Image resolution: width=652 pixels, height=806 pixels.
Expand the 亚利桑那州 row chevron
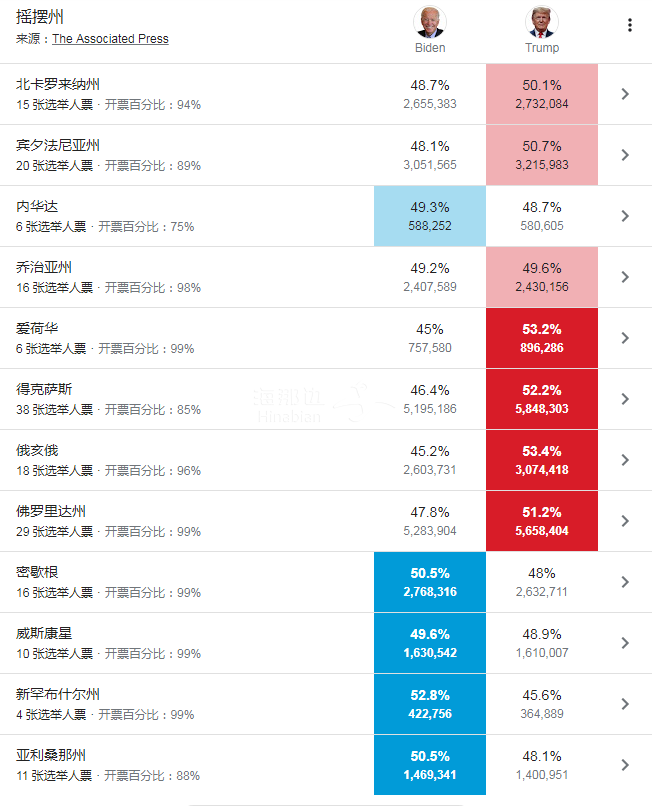(x=625, y=765)
